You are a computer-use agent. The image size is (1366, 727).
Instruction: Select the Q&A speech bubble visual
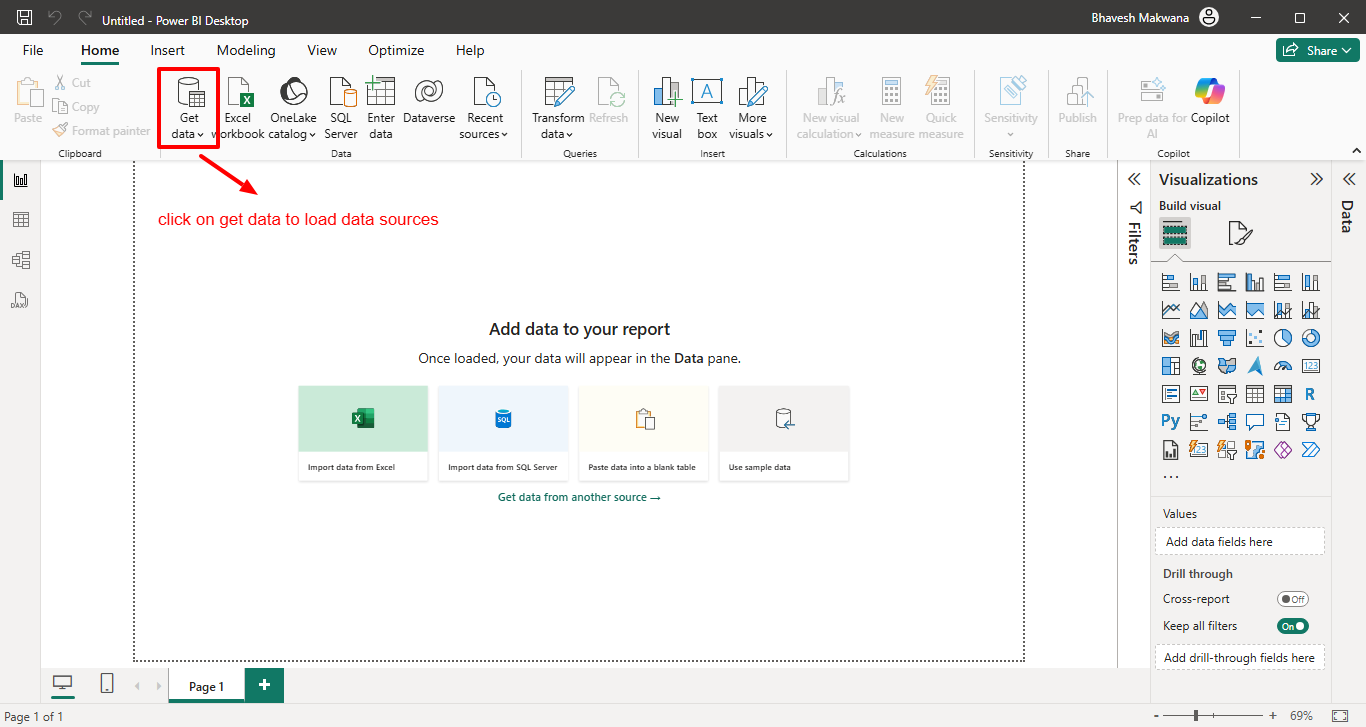pos(1254,421)
